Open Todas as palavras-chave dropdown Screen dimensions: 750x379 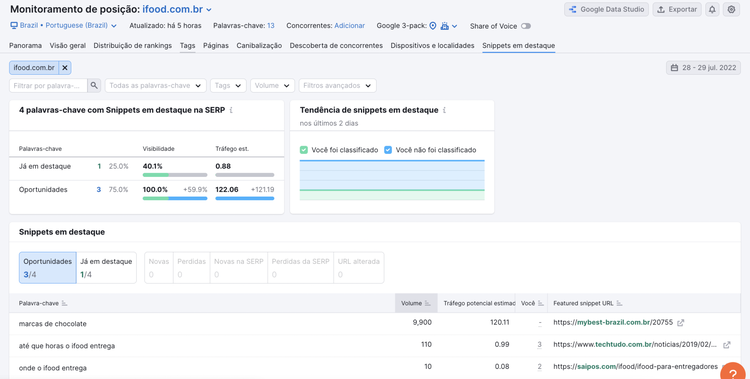click(155, 86)
